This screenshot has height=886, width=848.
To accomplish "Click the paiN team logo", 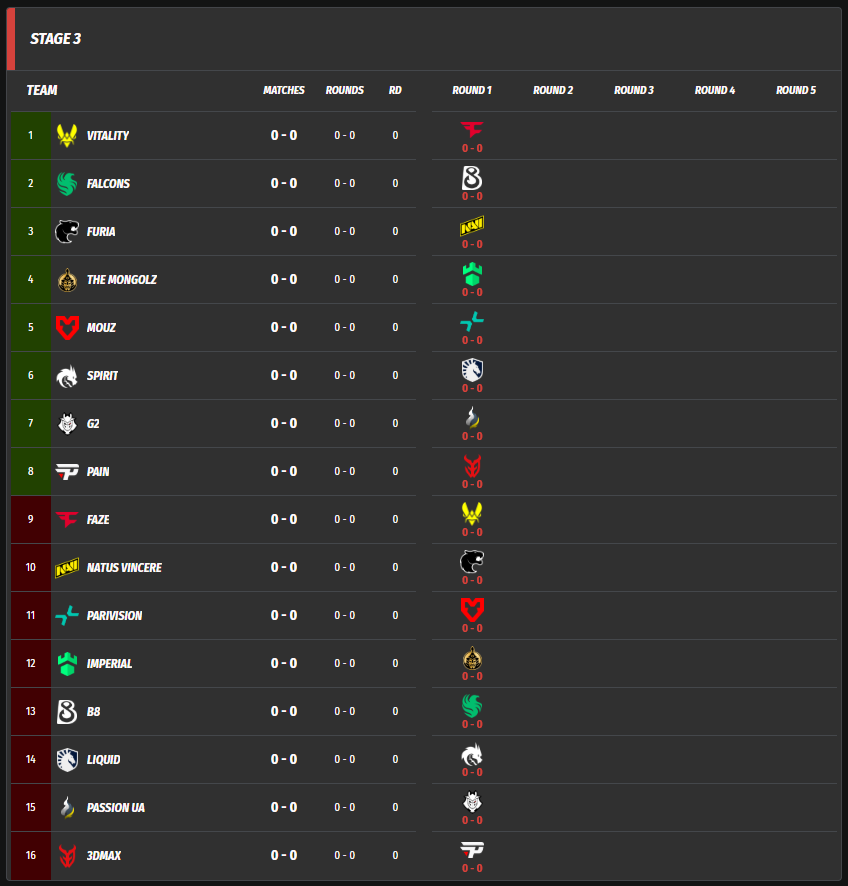I will (x=67, y=471).
